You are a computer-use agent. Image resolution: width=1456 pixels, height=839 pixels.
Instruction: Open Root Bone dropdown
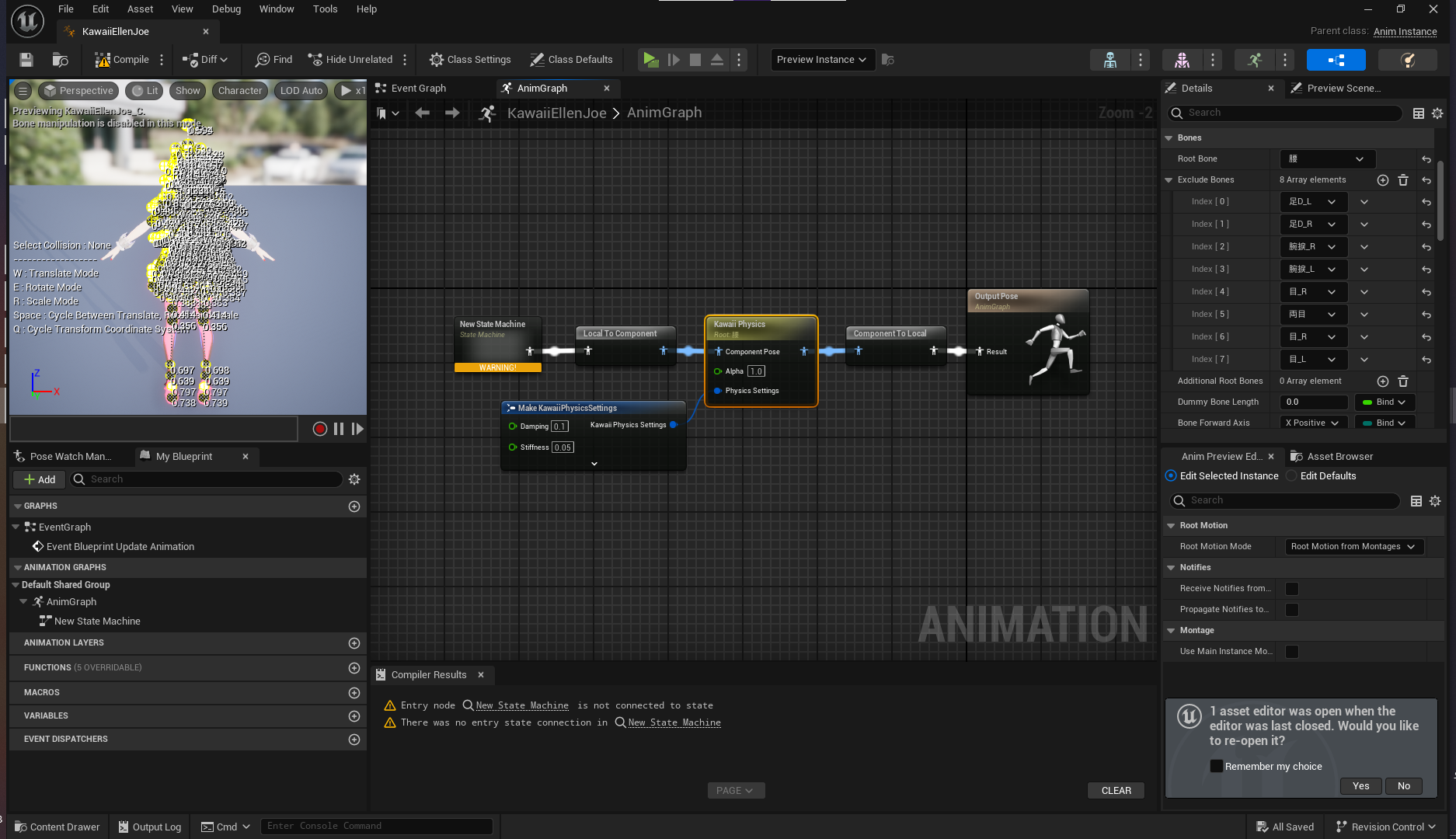click(x=1328, y=159)
